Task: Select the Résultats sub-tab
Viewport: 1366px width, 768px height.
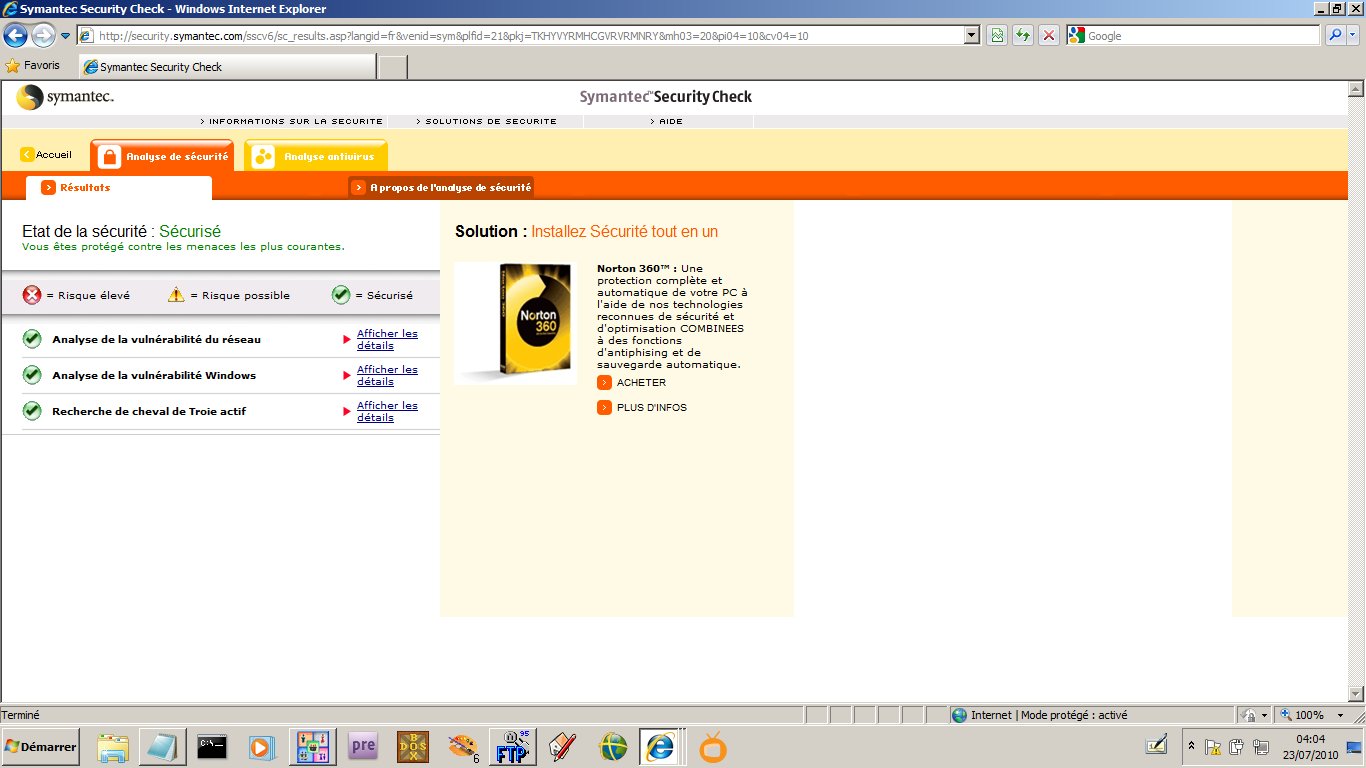Action: pyautogui.click(x=118, y=188)
